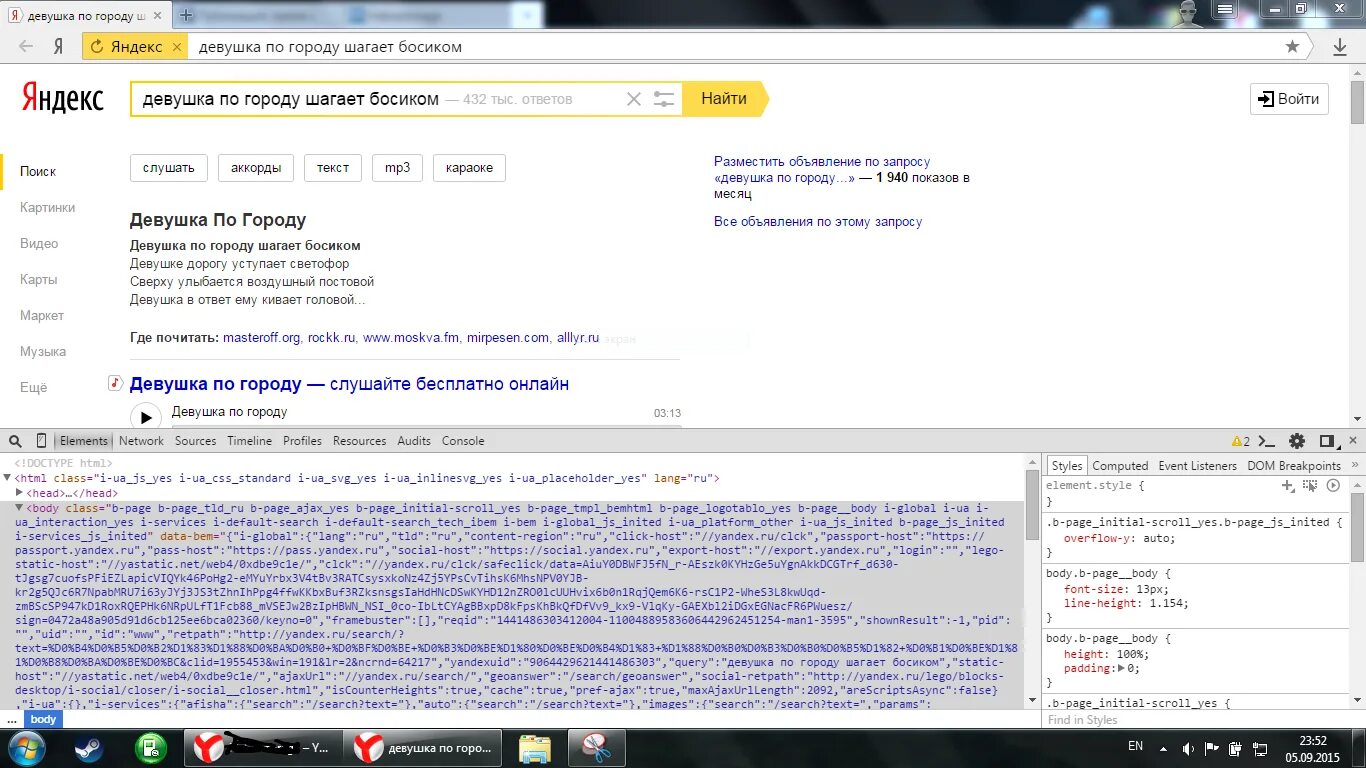The width and height of the screenshot is (1366, 768).
Task: Open Карты in Yandex sidebar
Action: [39, 280]
